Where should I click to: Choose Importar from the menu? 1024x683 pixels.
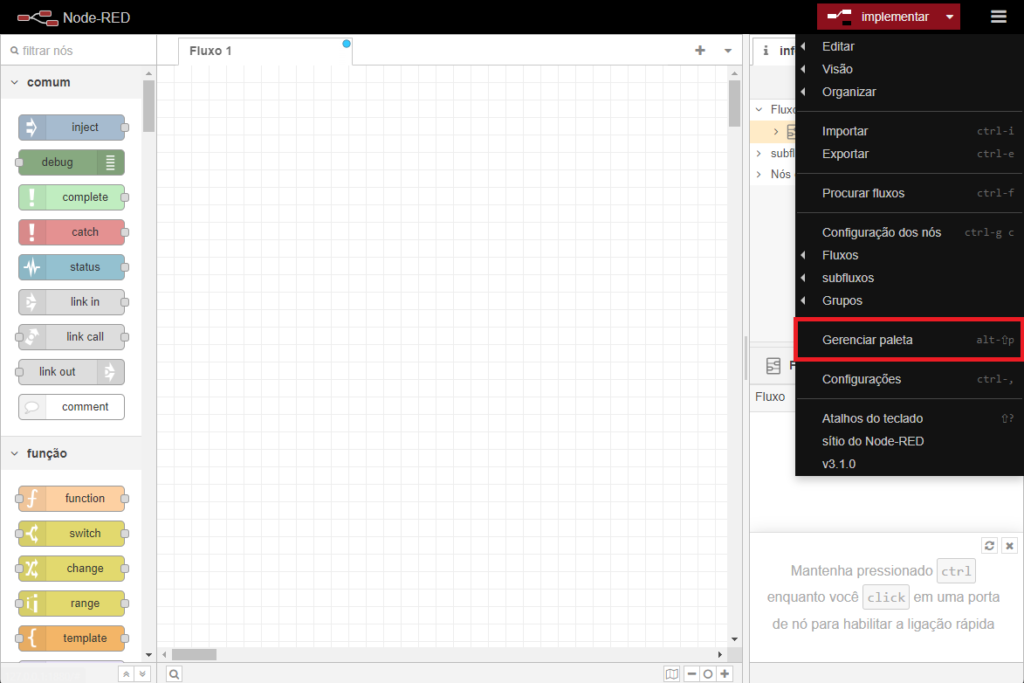coord(845,131)
